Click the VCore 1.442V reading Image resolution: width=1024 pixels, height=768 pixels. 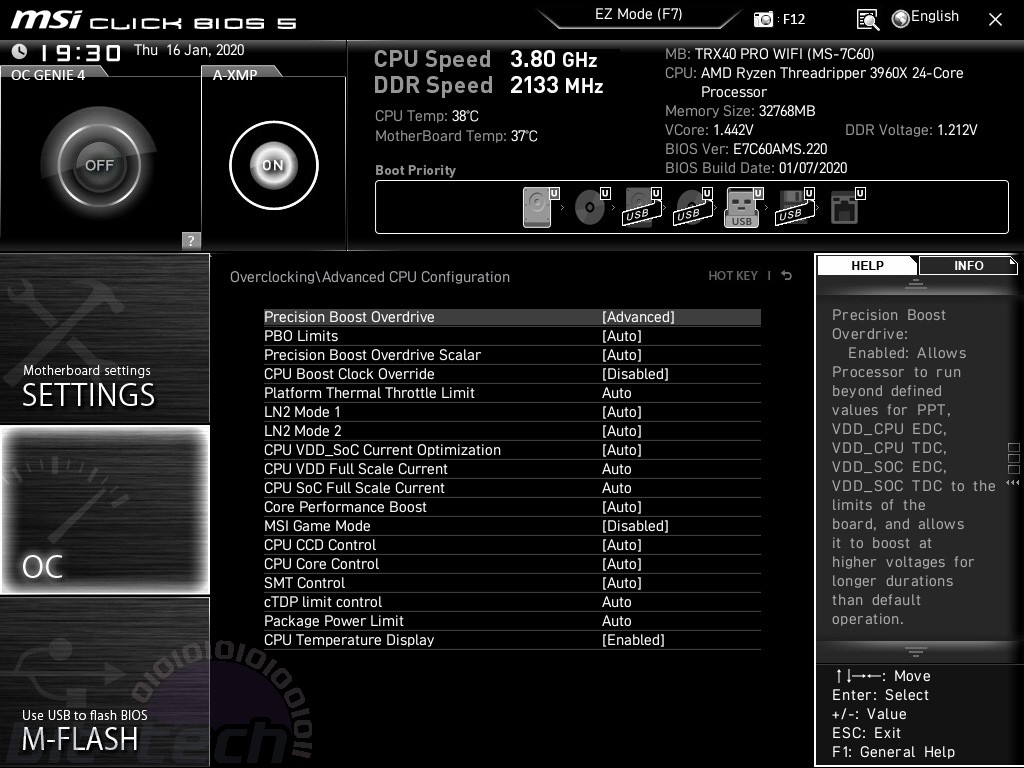coord(709,130)
